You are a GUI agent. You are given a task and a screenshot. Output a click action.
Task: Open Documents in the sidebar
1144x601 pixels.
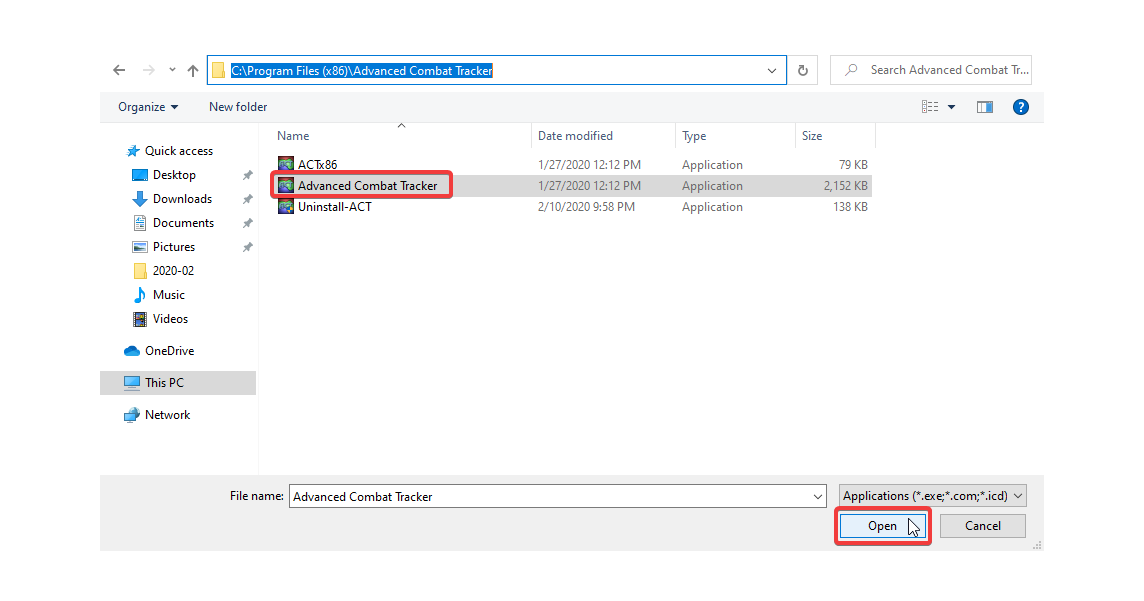click(x=183, y=222)
